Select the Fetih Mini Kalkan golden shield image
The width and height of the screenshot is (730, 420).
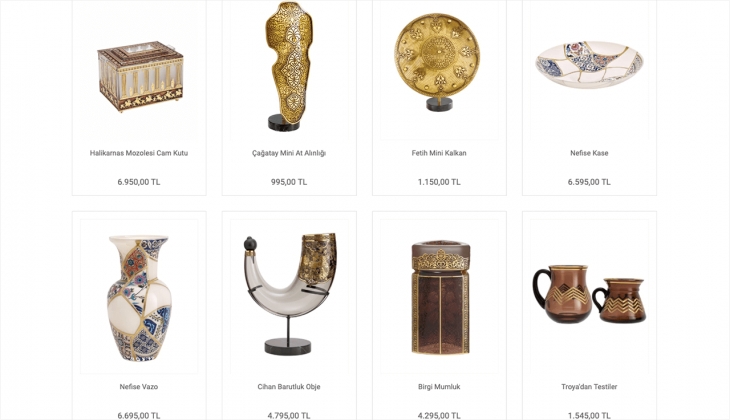click(x=439, y=70)
